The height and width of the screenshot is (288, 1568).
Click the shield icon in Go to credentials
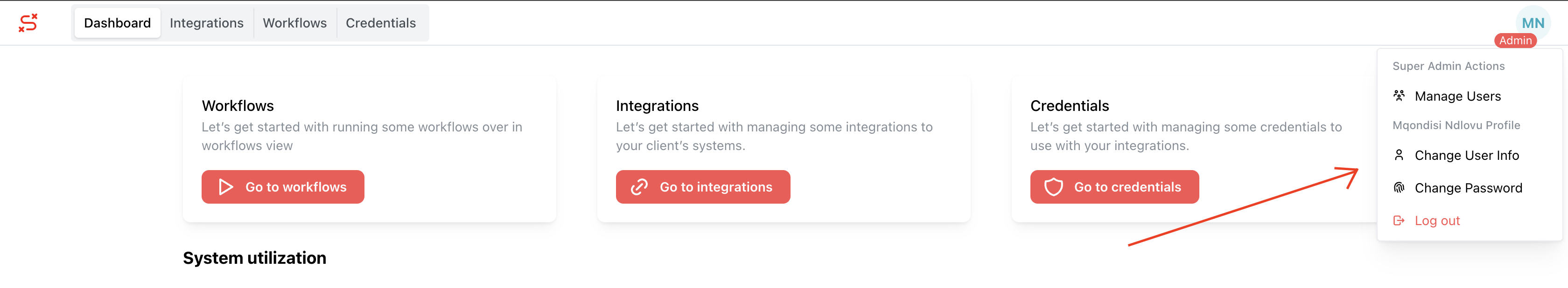tap(1054, 187)
